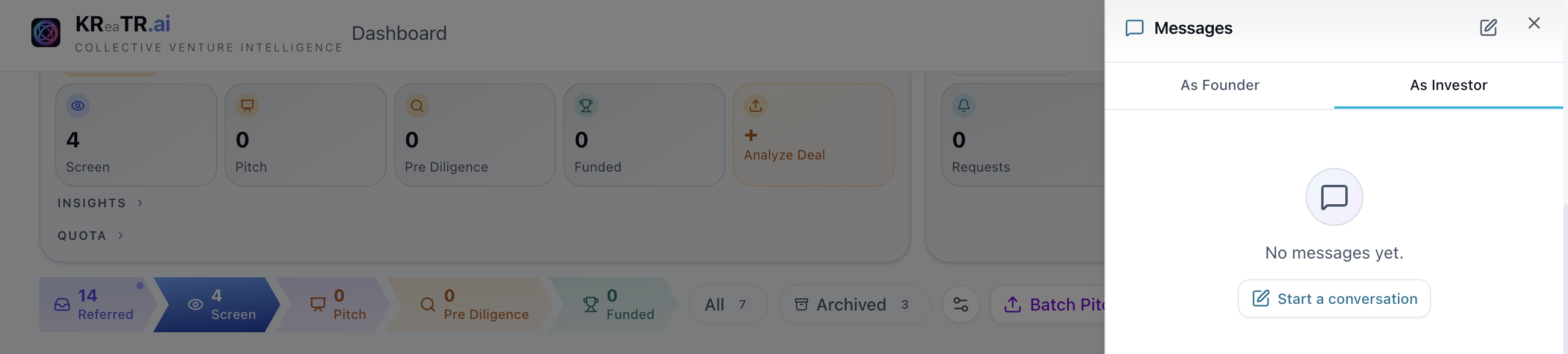Viewport: 1568px width, 354px height.
Task: Open the compose message icon in Messages panel
Action: (x=1488, y=27)
